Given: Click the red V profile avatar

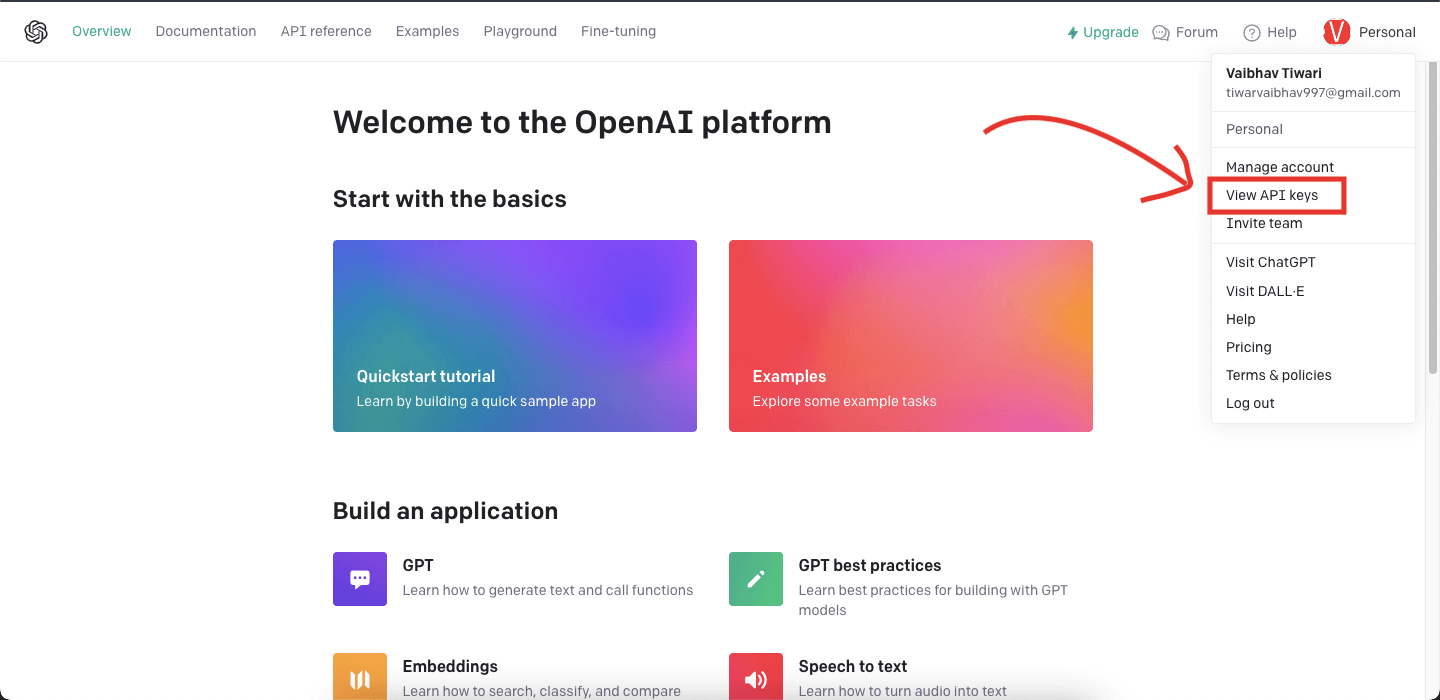Looking at the screenshot, I should [x=1337, y=32].
